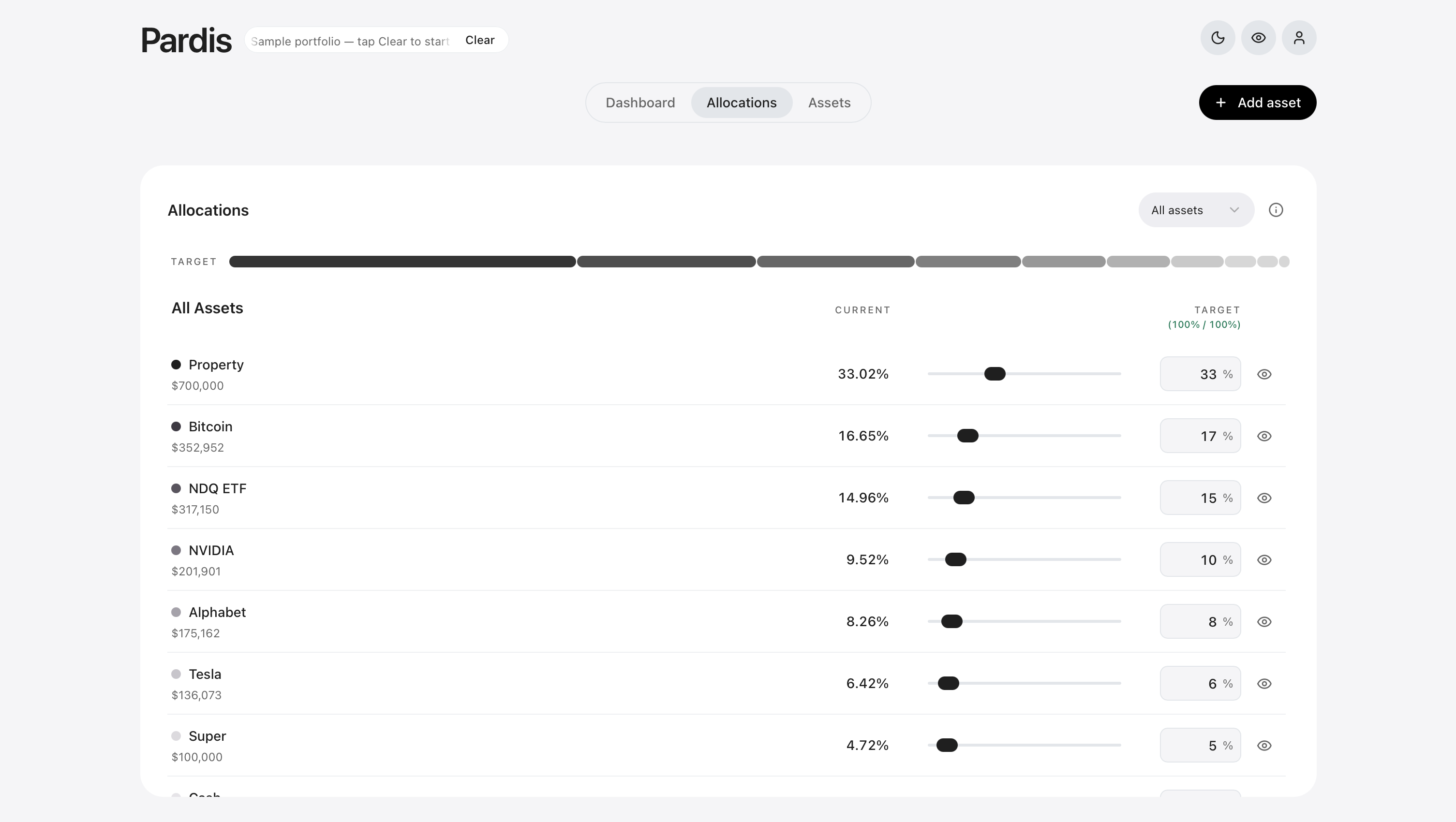The height and width of the screenshot is (822, 1456).
Task: Click the NVIDIA color dot
Action: click(176, 550)
